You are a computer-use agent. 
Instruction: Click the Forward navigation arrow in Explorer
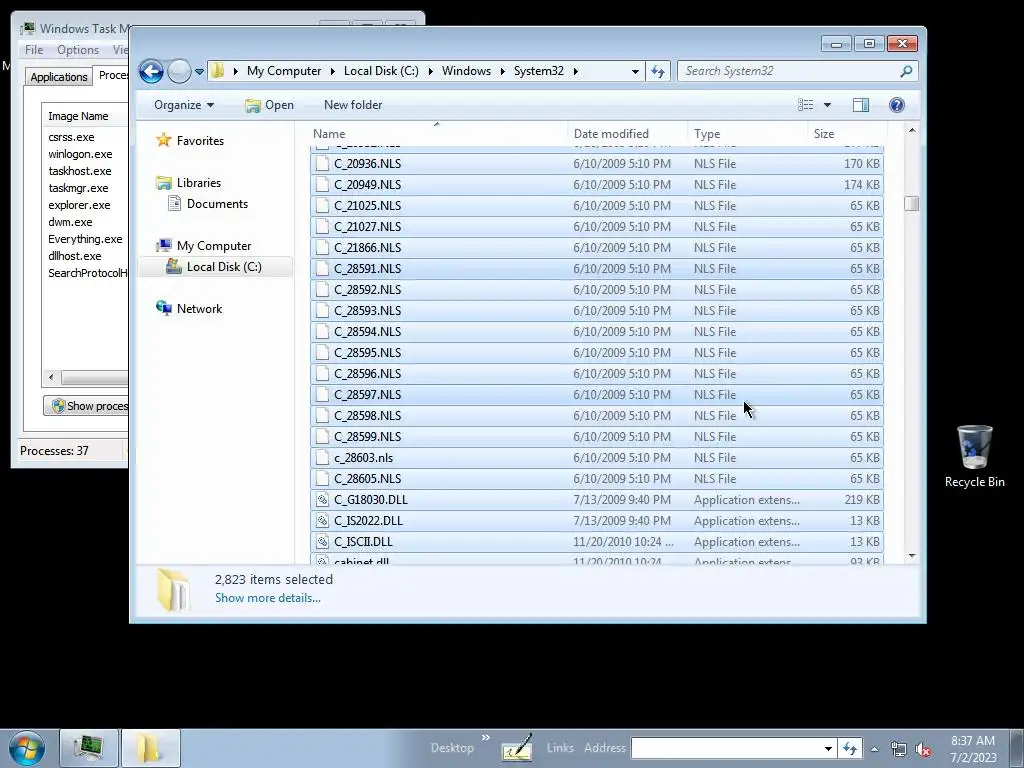tap(179, 71)
